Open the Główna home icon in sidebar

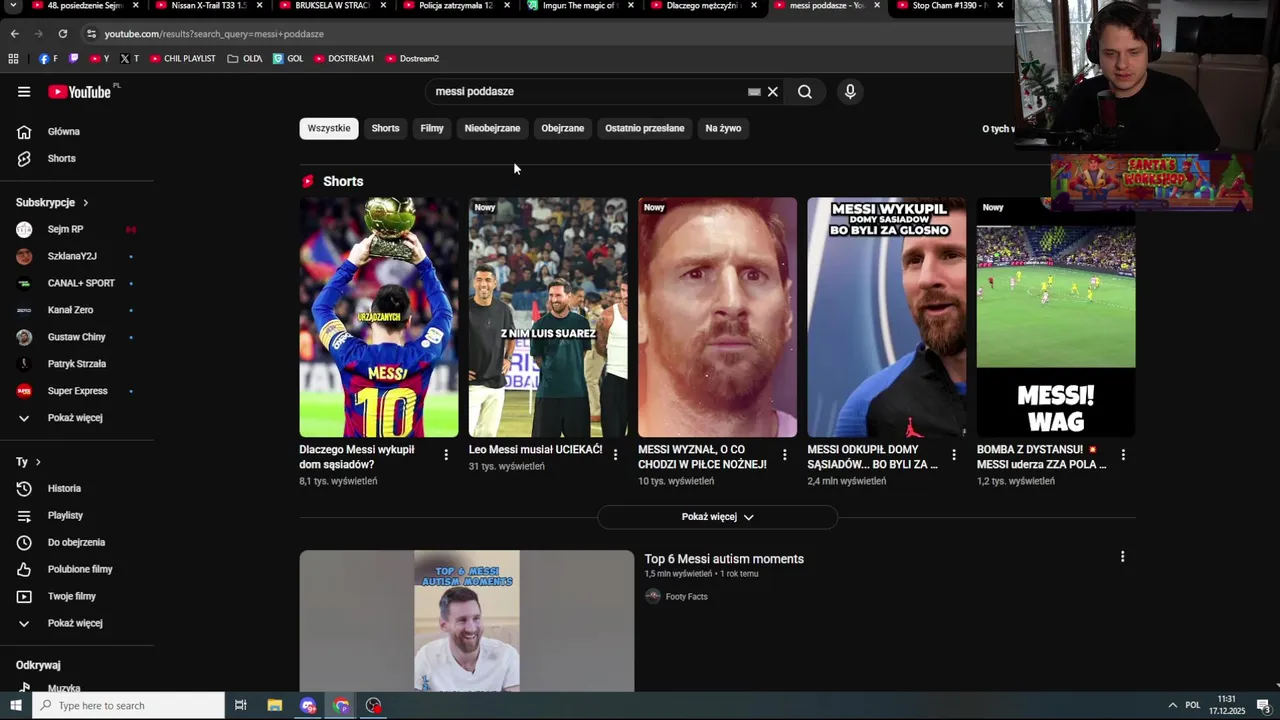click(x=24, y=132)
